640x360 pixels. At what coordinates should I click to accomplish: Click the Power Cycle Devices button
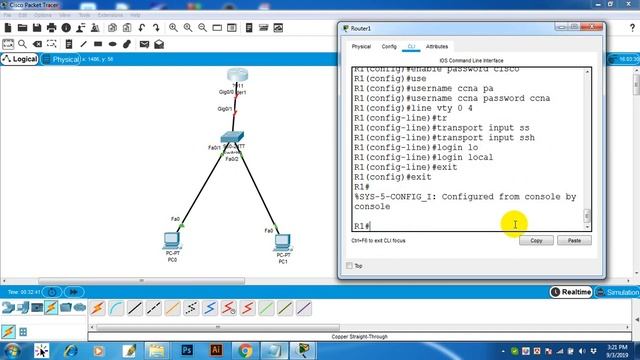[x=52, y=292]
